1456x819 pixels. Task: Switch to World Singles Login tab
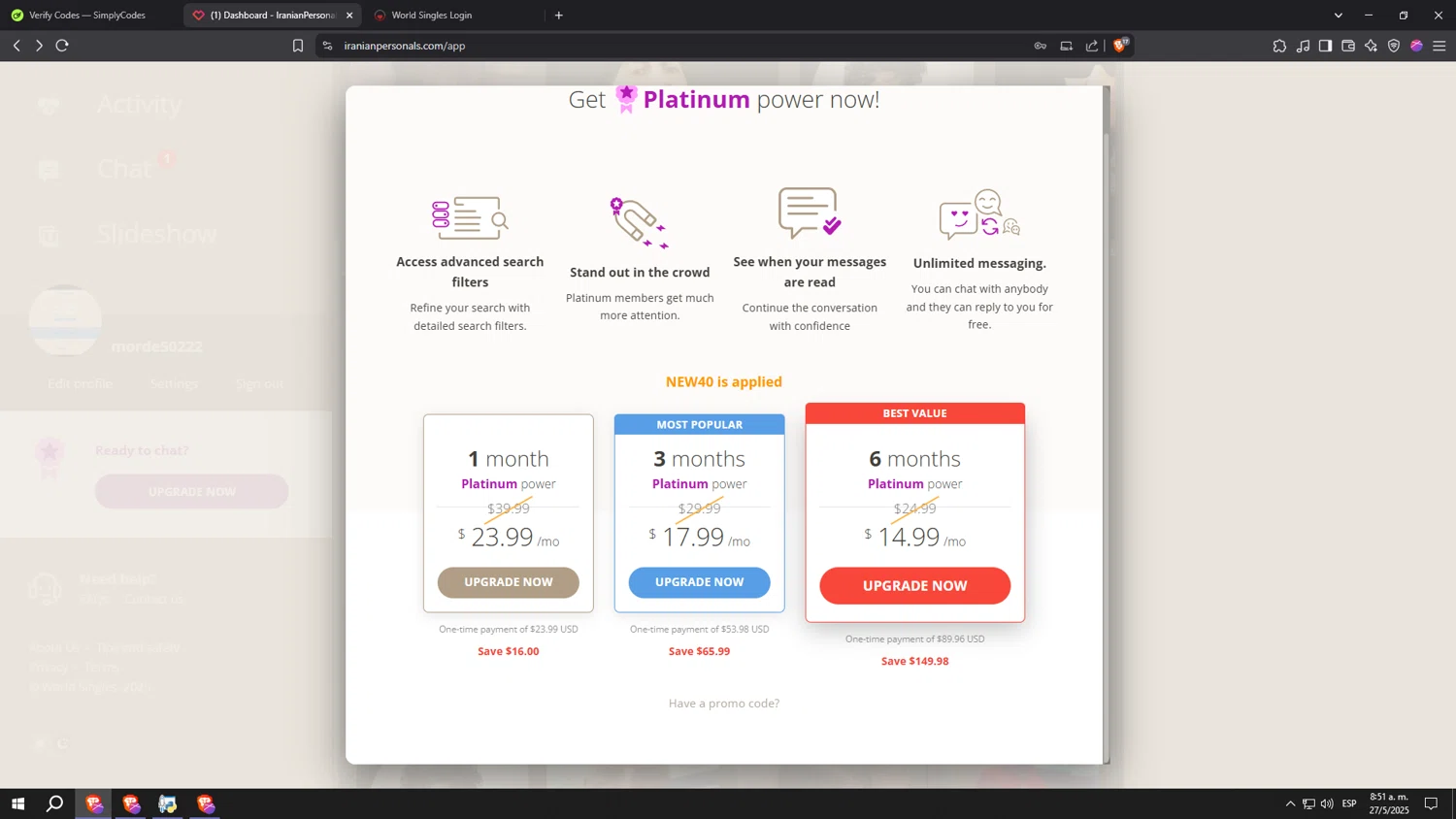432,16
